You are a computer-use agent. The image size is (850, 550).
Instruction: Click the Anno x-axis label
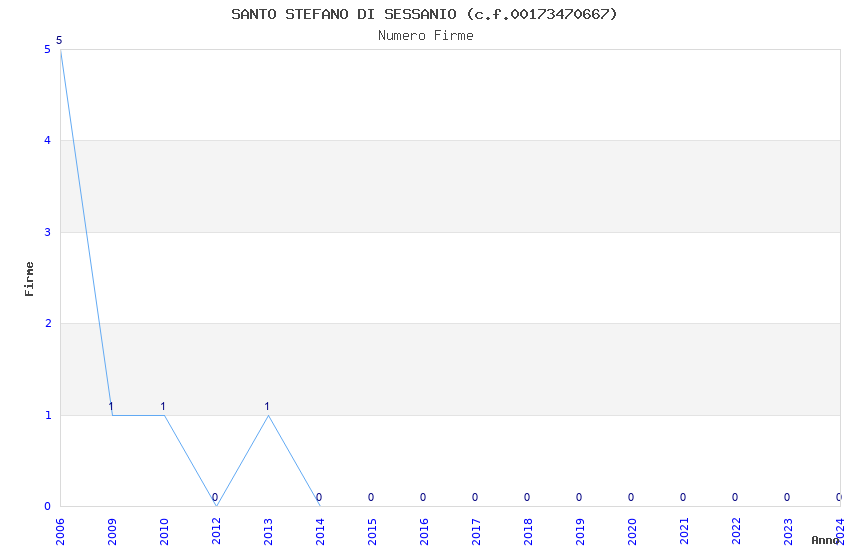825,540
